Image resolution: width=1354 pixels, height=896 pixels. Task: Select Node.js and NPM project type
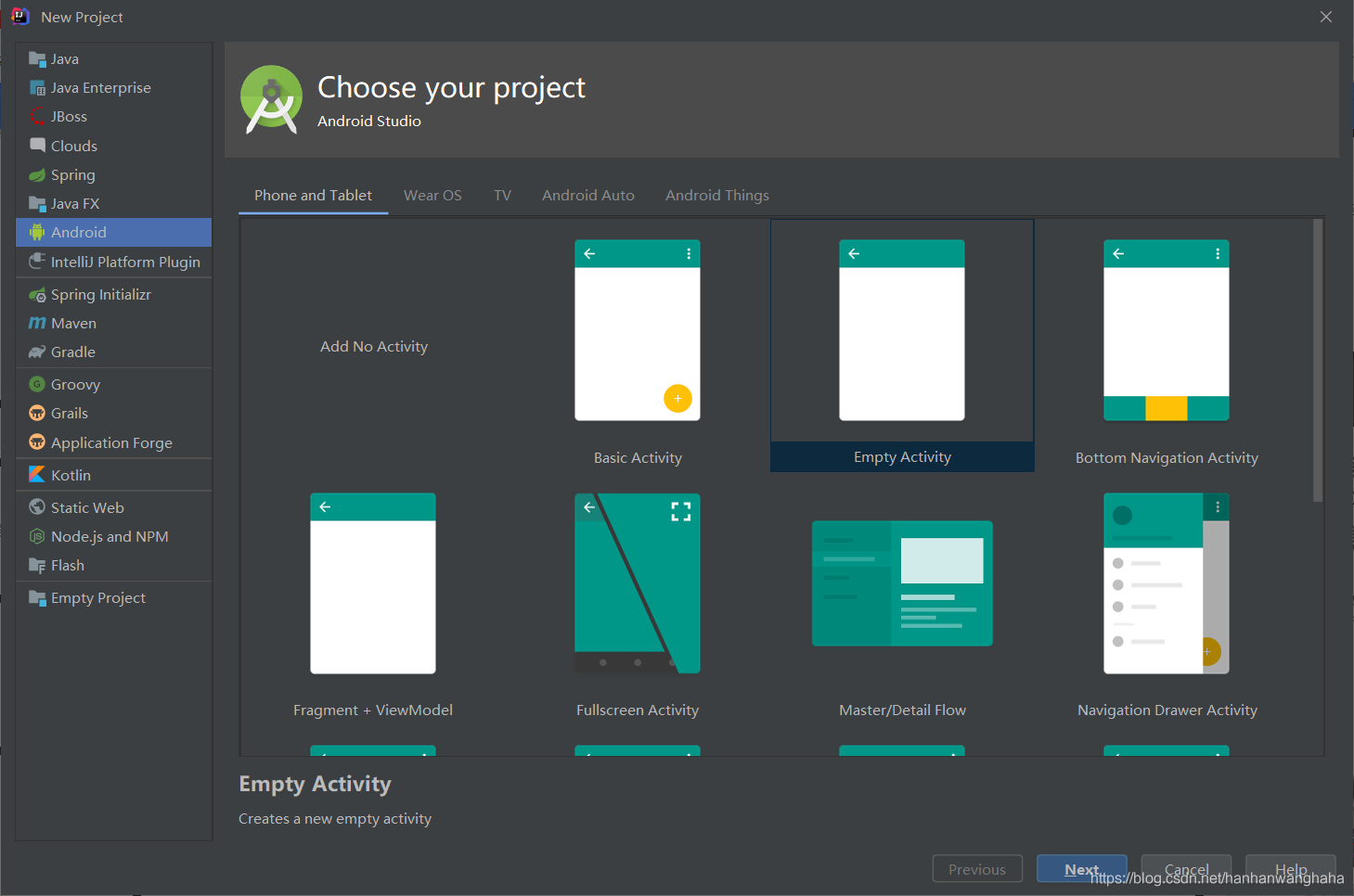[x=110, y=536]
